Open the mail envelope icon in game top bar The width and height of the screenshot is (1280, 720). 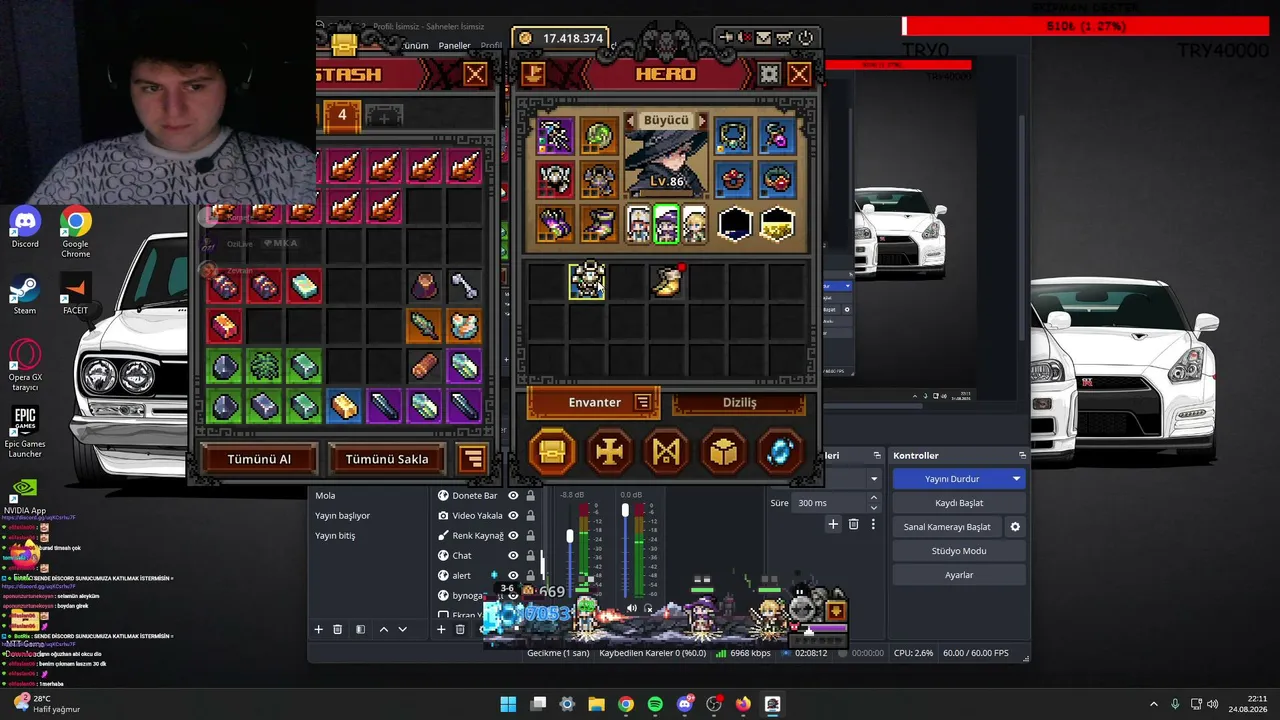[764, 38]
